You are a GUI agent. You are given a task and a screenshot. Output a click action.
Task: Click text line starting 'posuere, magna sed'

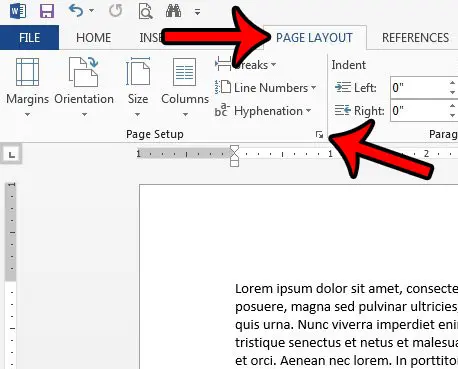[x=346, y=306]
